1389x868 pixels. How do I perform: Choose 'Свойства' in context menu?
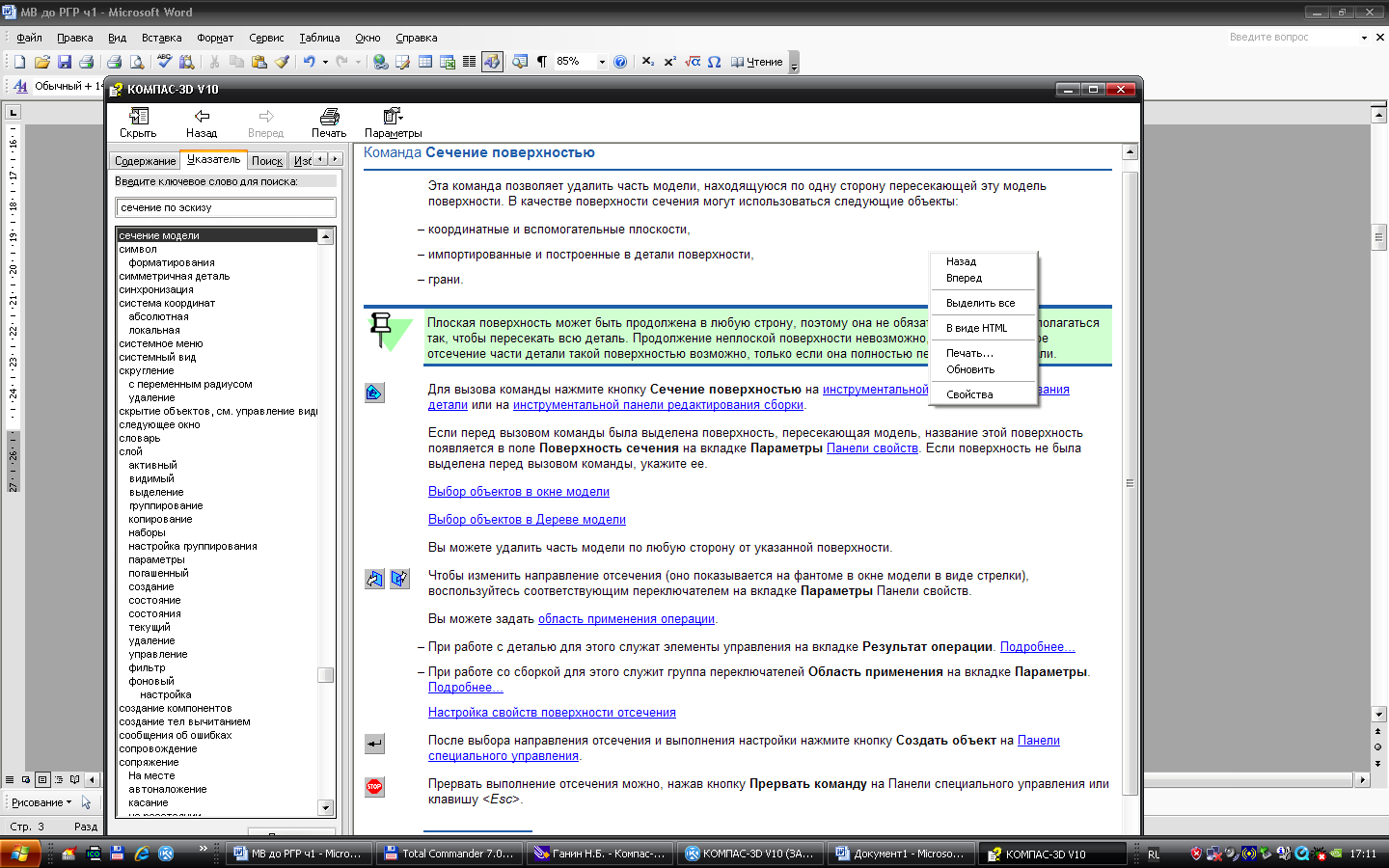pos(983,394)
